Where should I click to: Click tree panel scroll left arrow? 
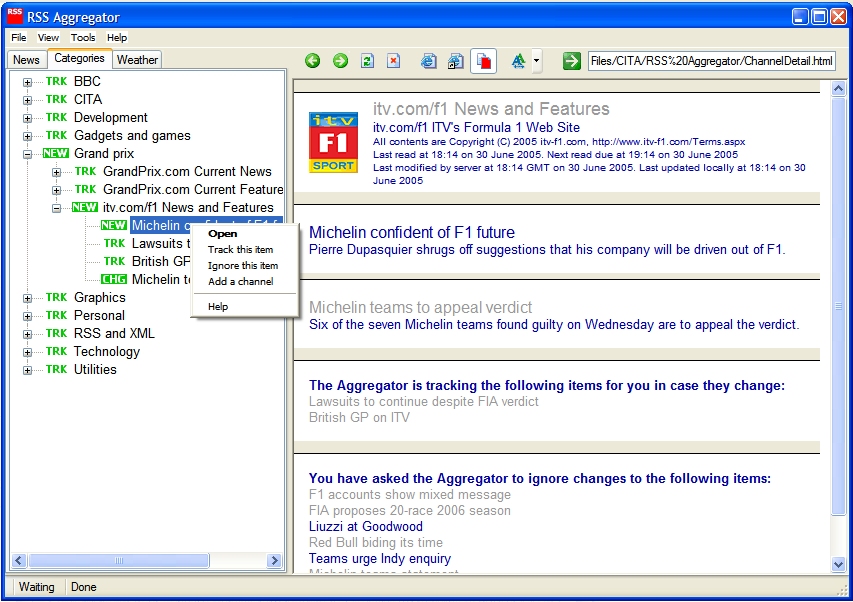[x=18, y=560]
